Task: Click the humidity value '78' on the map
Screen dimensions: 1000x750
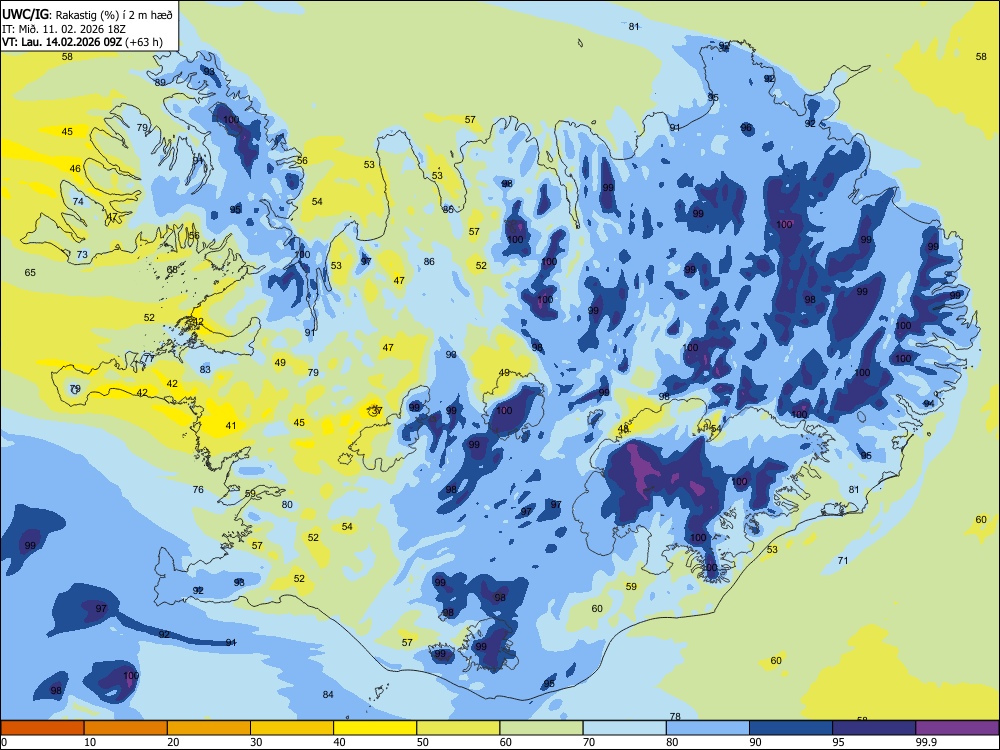Action: coord(675,716)
